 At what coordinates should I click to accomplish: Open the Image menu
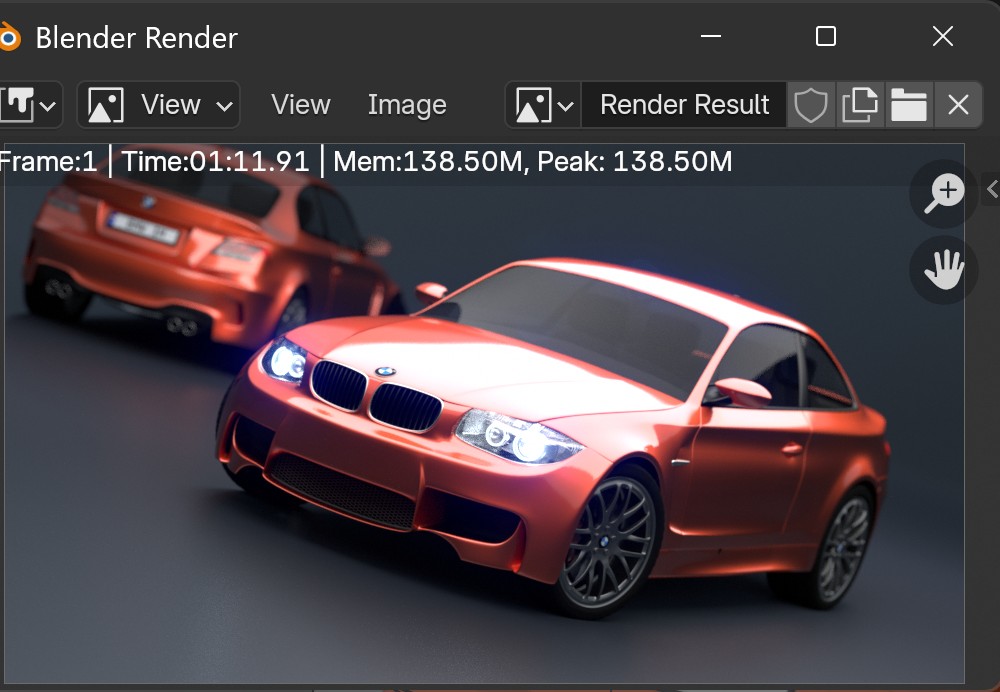click(407, 105)
